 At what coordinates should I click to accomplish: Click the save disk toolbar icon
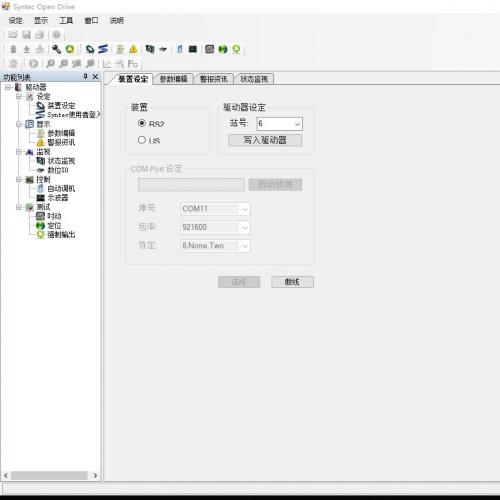(26, 34)
